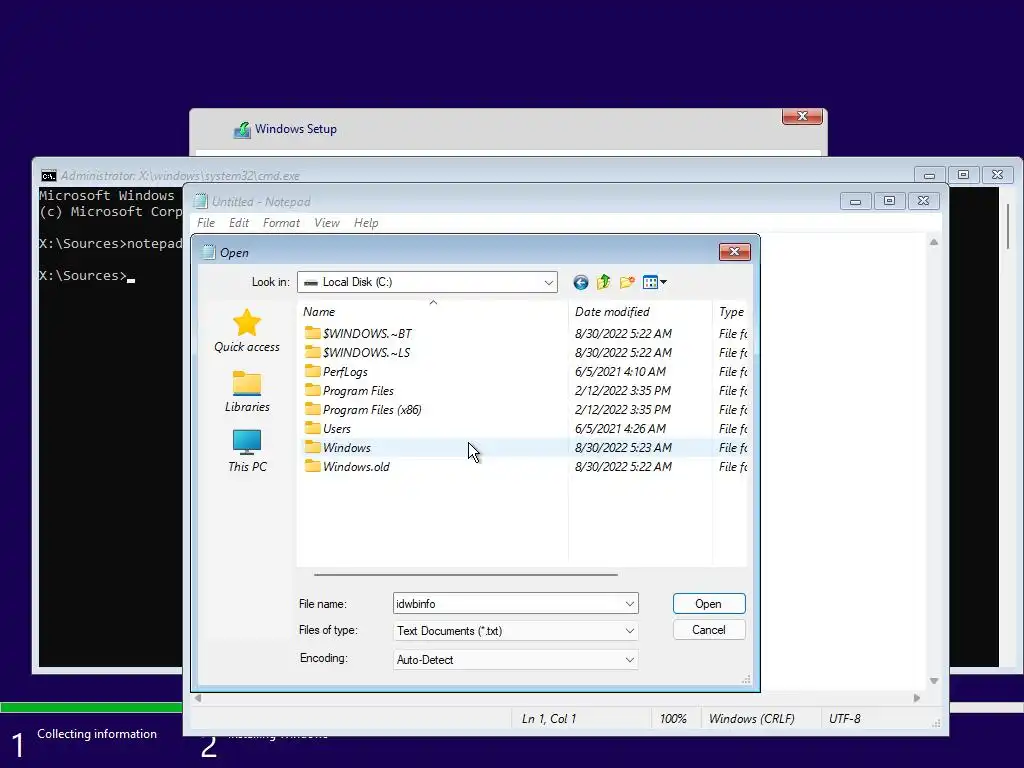Select Libraries in the places bar
The width and height of the screenshot is (1024, 768).
247,392
